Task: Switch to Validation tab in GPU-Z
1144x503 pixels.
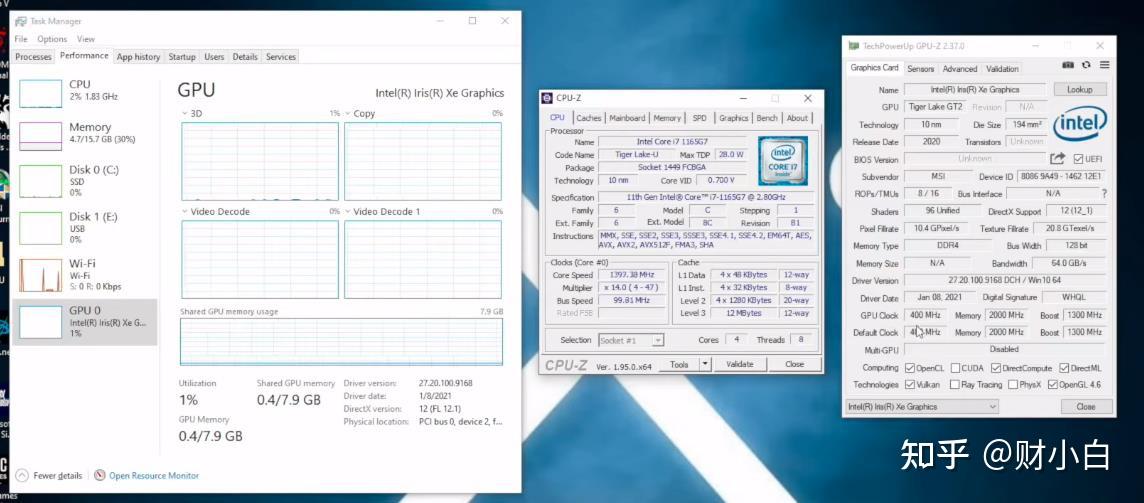Action: click(x=1002, y=69)
